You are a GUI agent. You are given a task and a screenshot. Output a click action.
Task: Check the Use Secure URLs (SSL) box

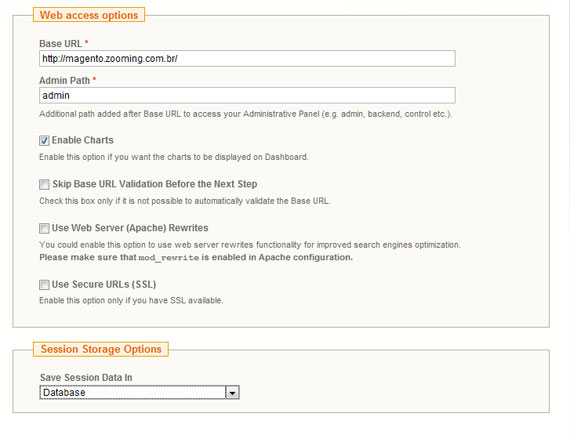click(44, 285)
